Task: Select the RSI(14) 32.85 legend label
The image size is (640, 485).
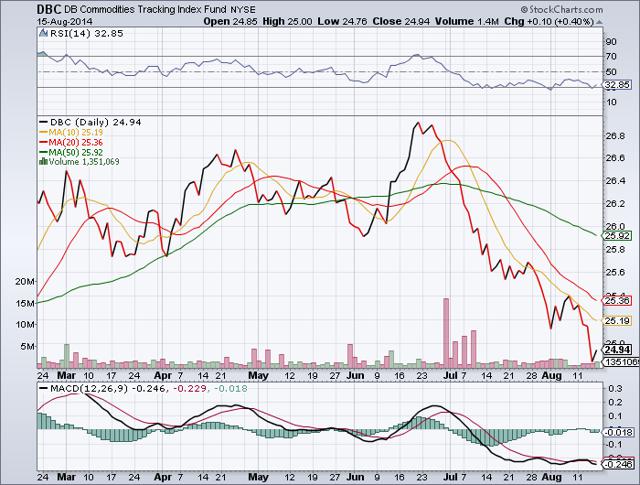Action: click(x=87, y=33)
